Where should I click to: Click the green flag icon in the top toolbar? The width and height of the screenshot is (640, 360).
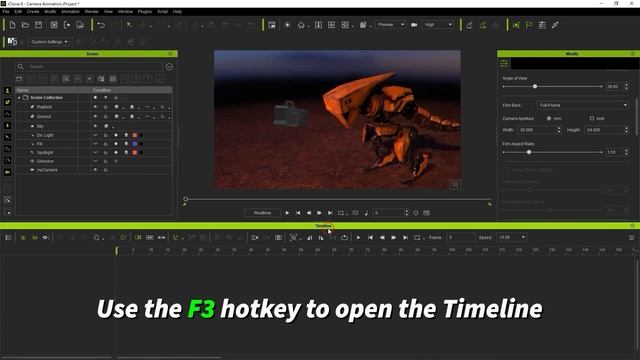coord(529,25)
